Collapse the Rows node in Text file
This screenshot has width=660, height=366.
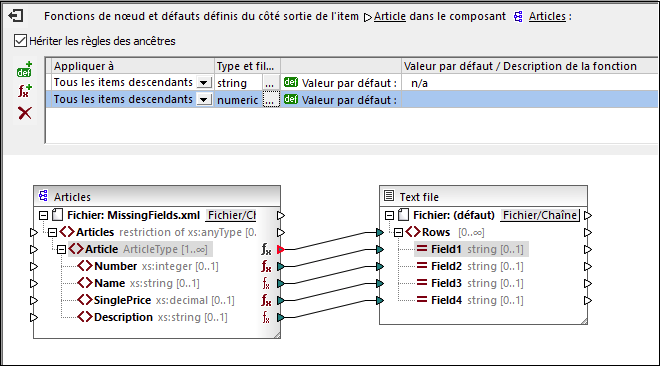pos(398,232)
